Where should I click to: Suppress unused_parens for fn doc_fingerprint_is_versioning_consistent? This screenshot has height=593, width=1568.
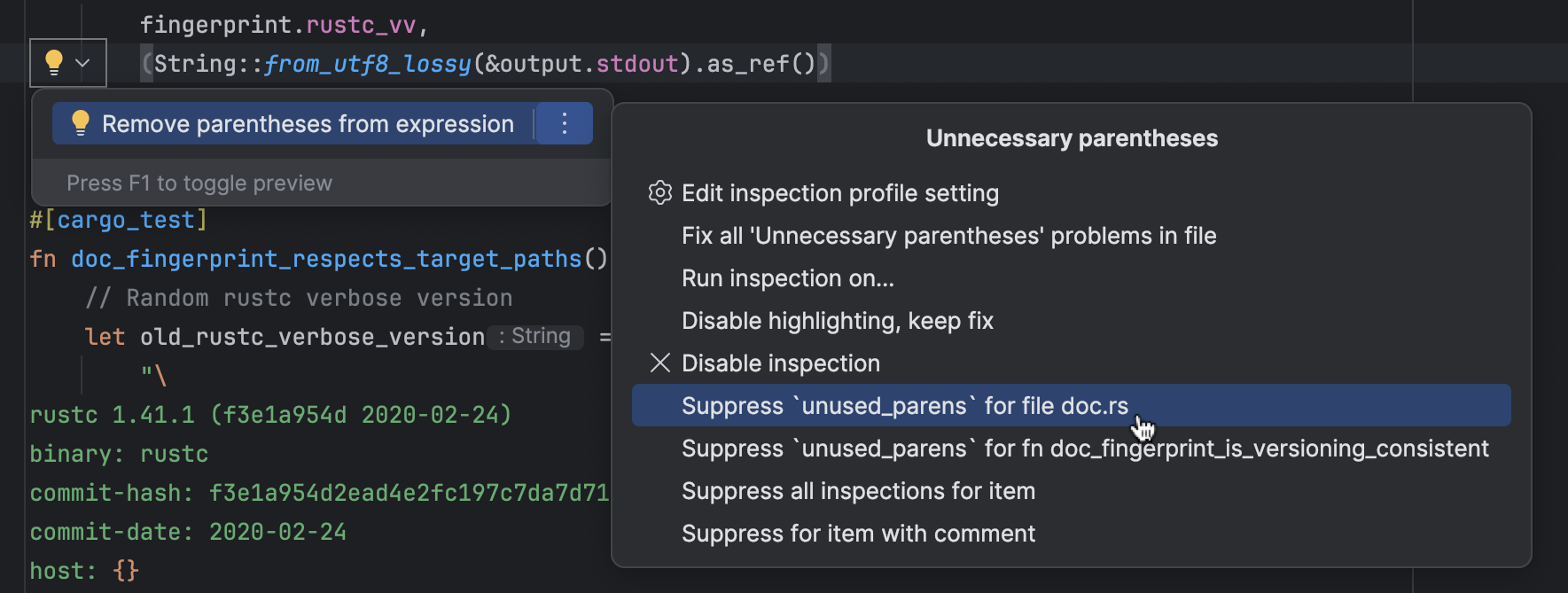coord(1084,449)
